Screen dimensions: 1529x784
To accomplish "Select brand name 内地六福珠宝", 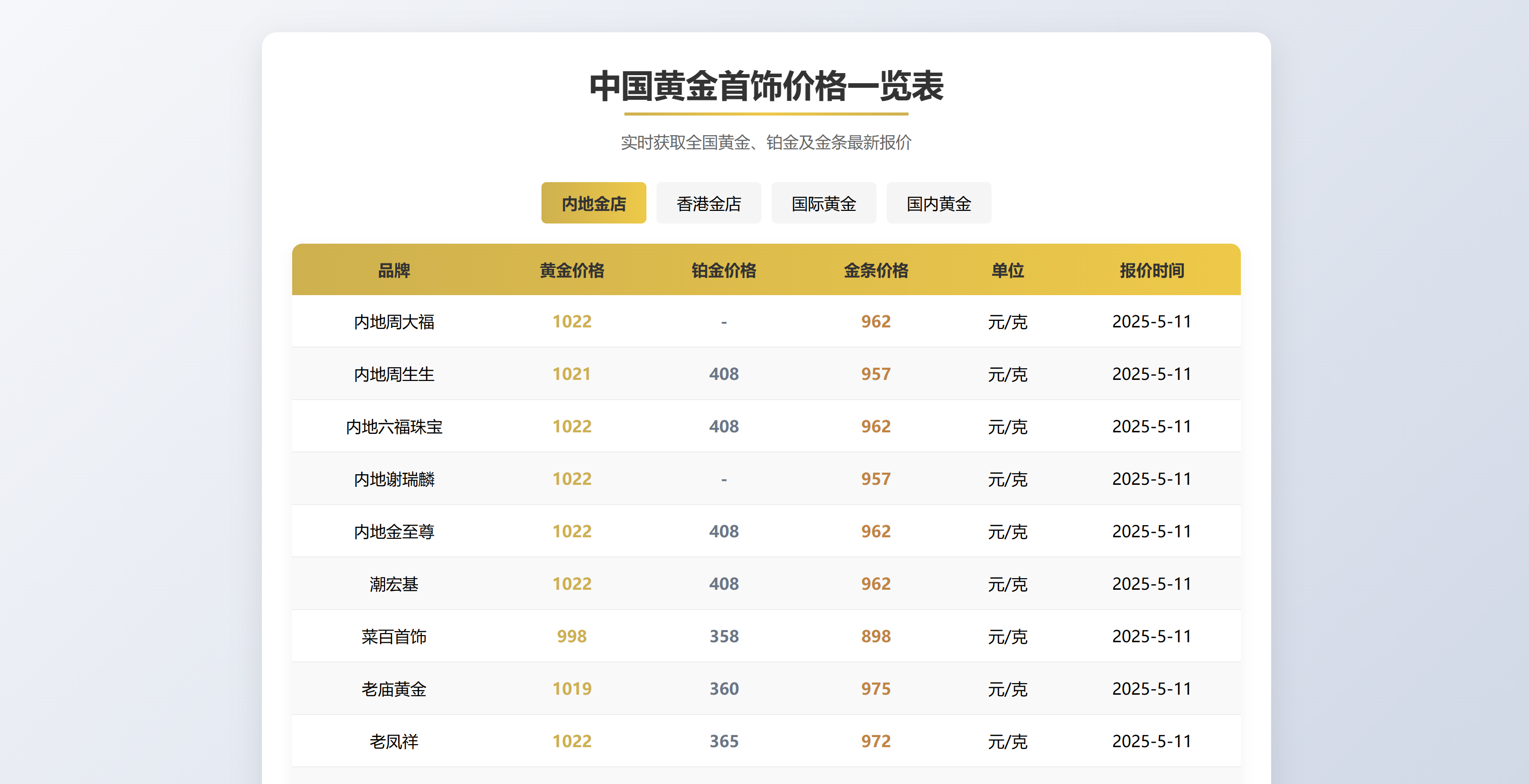I will (x=394, y=427).
